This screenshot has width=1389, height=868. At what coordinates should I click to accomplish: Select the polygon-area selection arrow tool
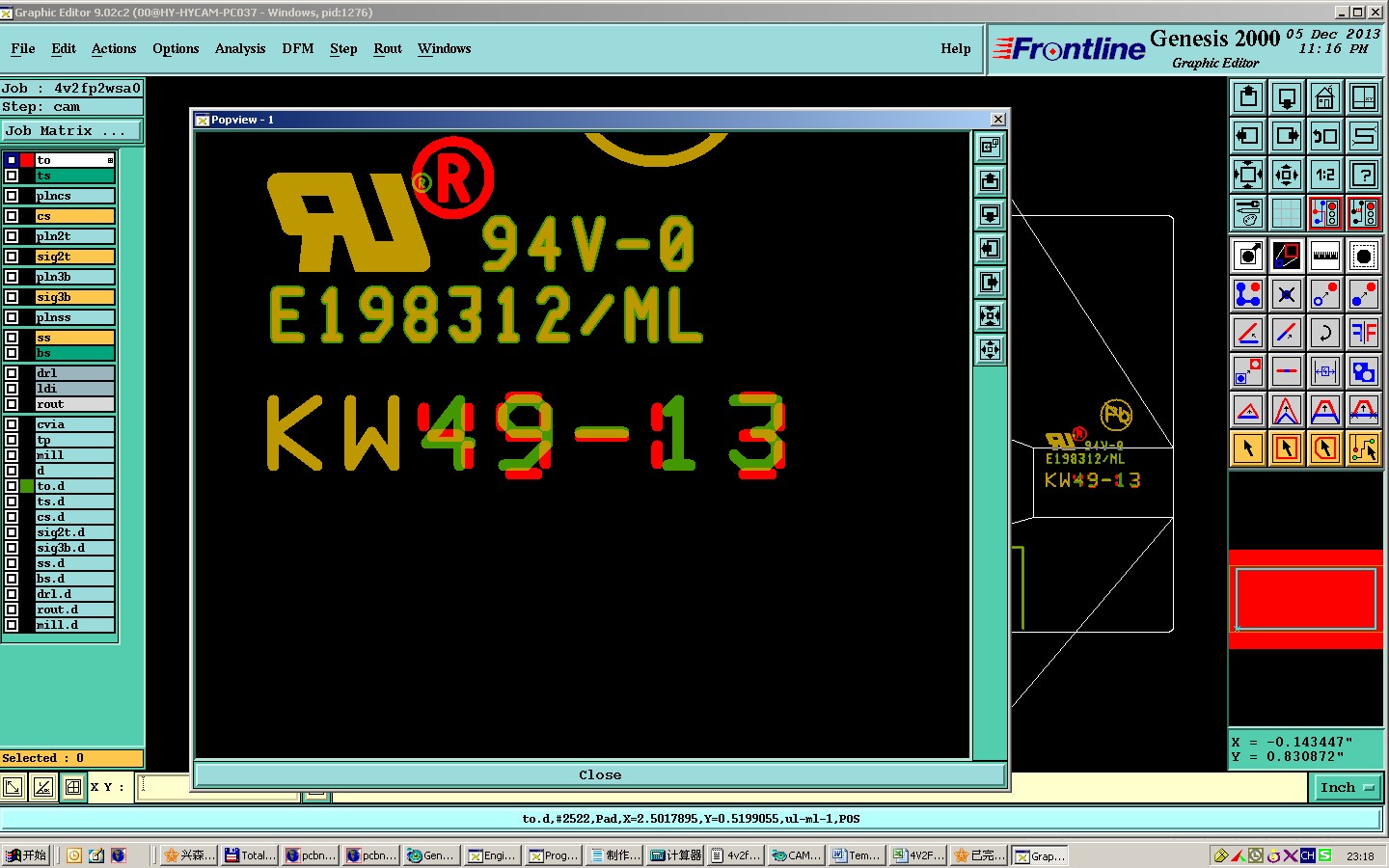1325,448
